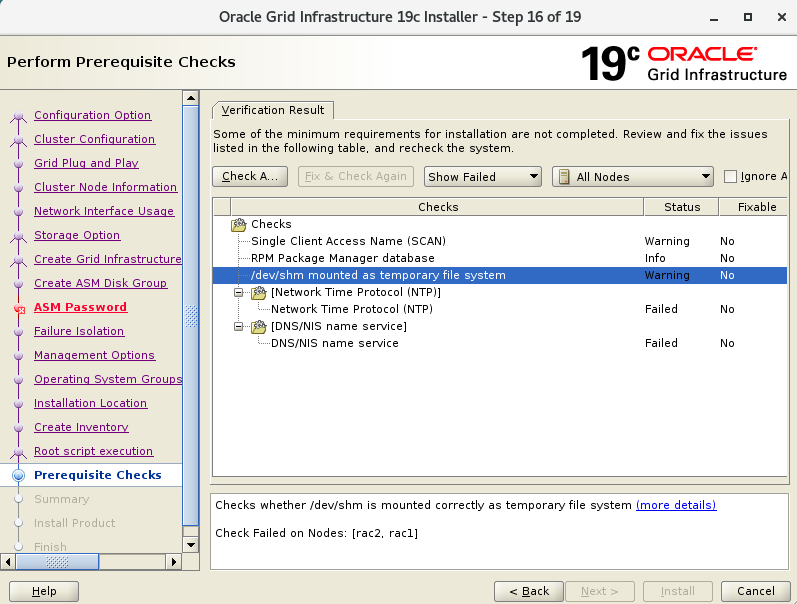Click the ASM Password error step icon
797x604 pixels.
point(18,308)
